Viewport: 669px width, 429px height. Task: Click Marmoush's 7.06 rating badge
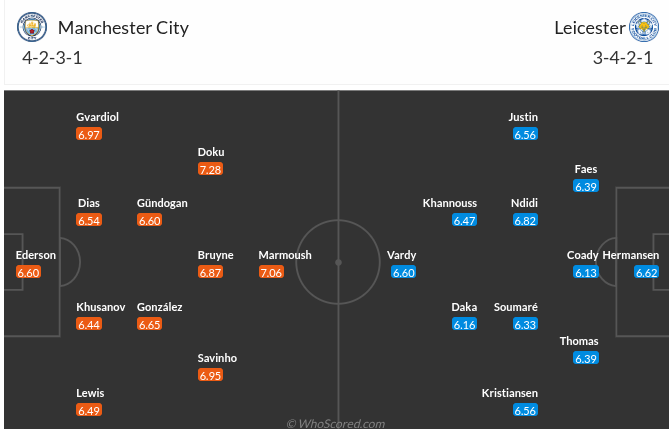271,272
